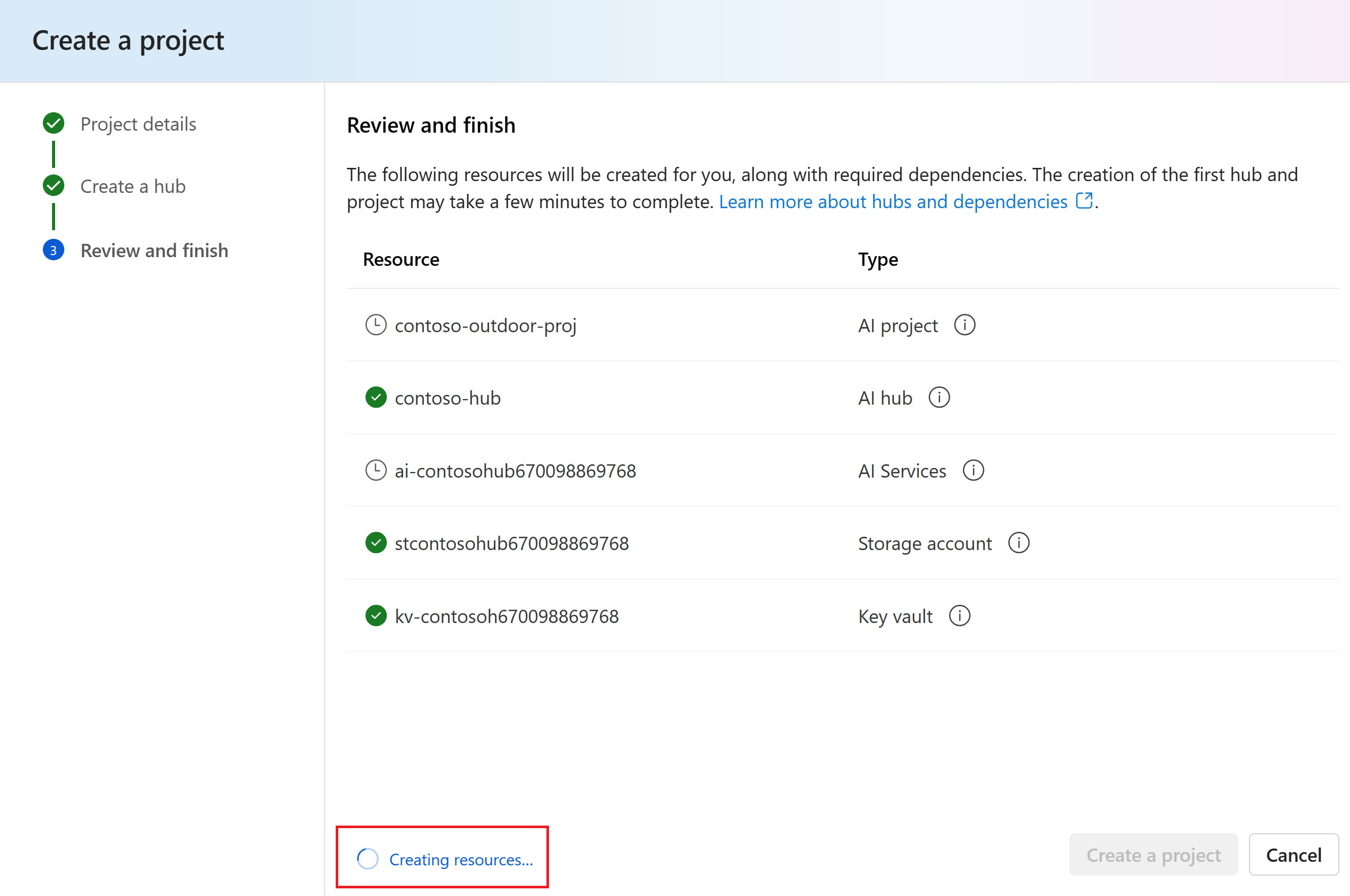Click the Project details completed step indicator
Image resolution: width=1350 pixels, height=896 pixels.
coord(54,123)
